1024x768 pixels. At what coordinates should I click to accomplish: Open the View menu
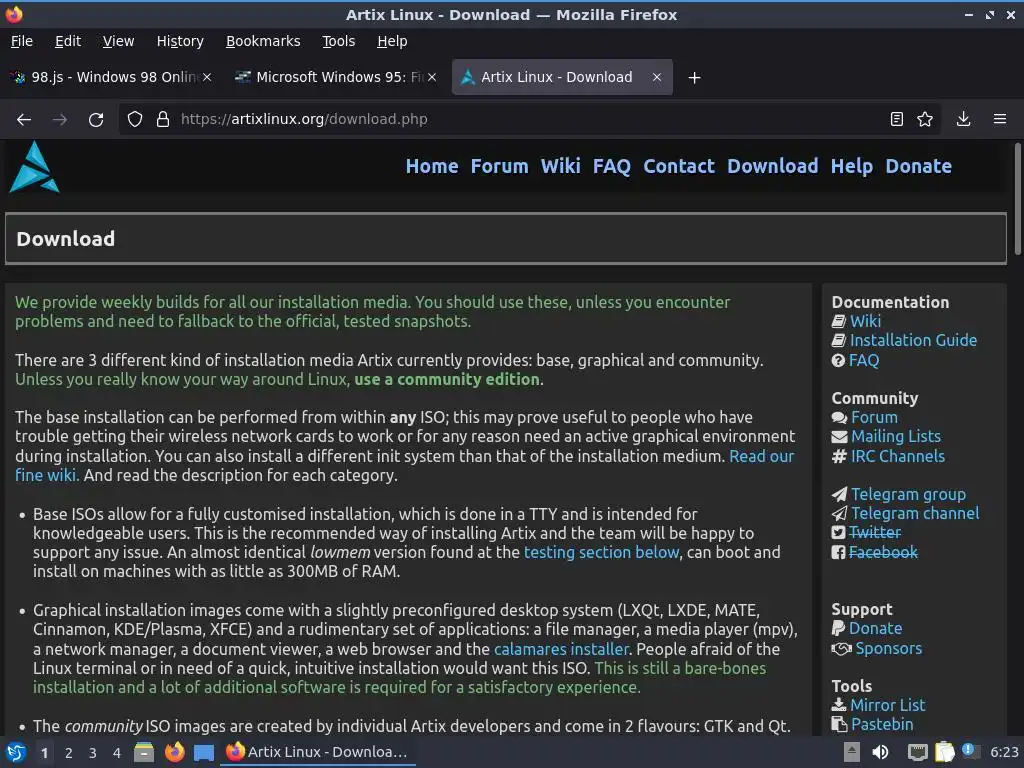click(118, 41)
